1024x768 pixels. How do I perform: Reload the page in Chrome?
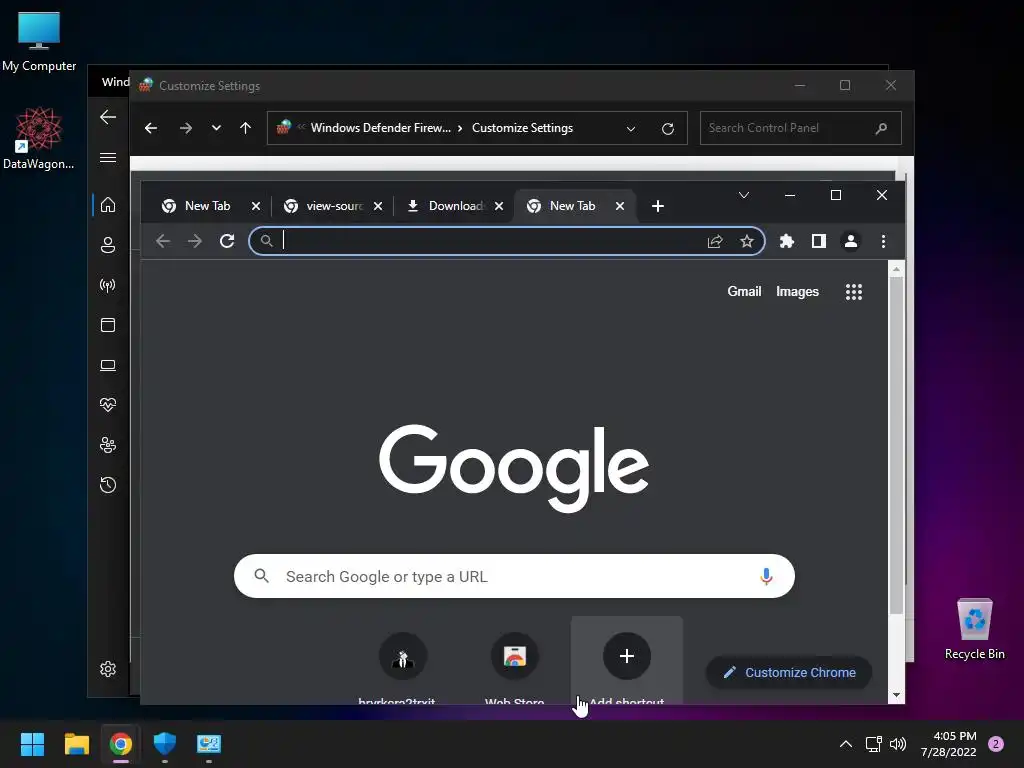(x=227, y=241)
